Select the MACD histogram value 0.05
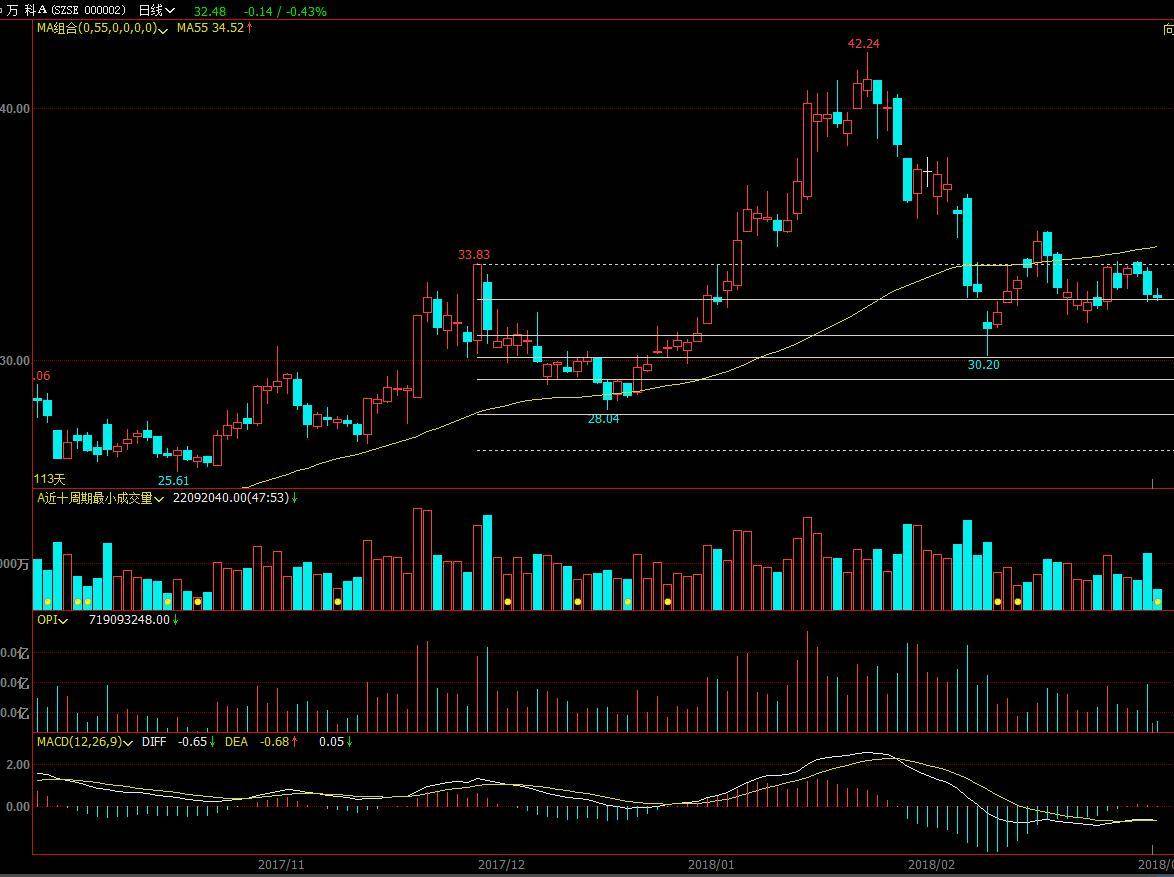 point(331,741)
